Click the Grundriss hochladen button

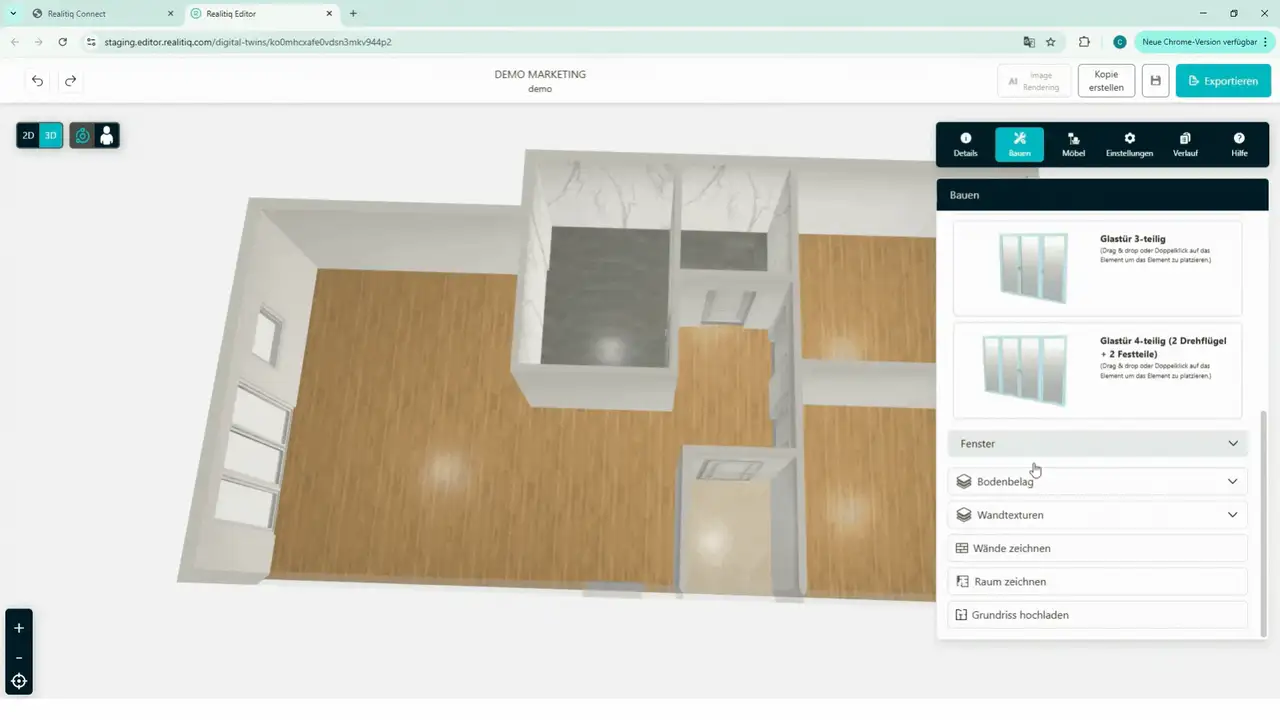[x=1098, y=615]
